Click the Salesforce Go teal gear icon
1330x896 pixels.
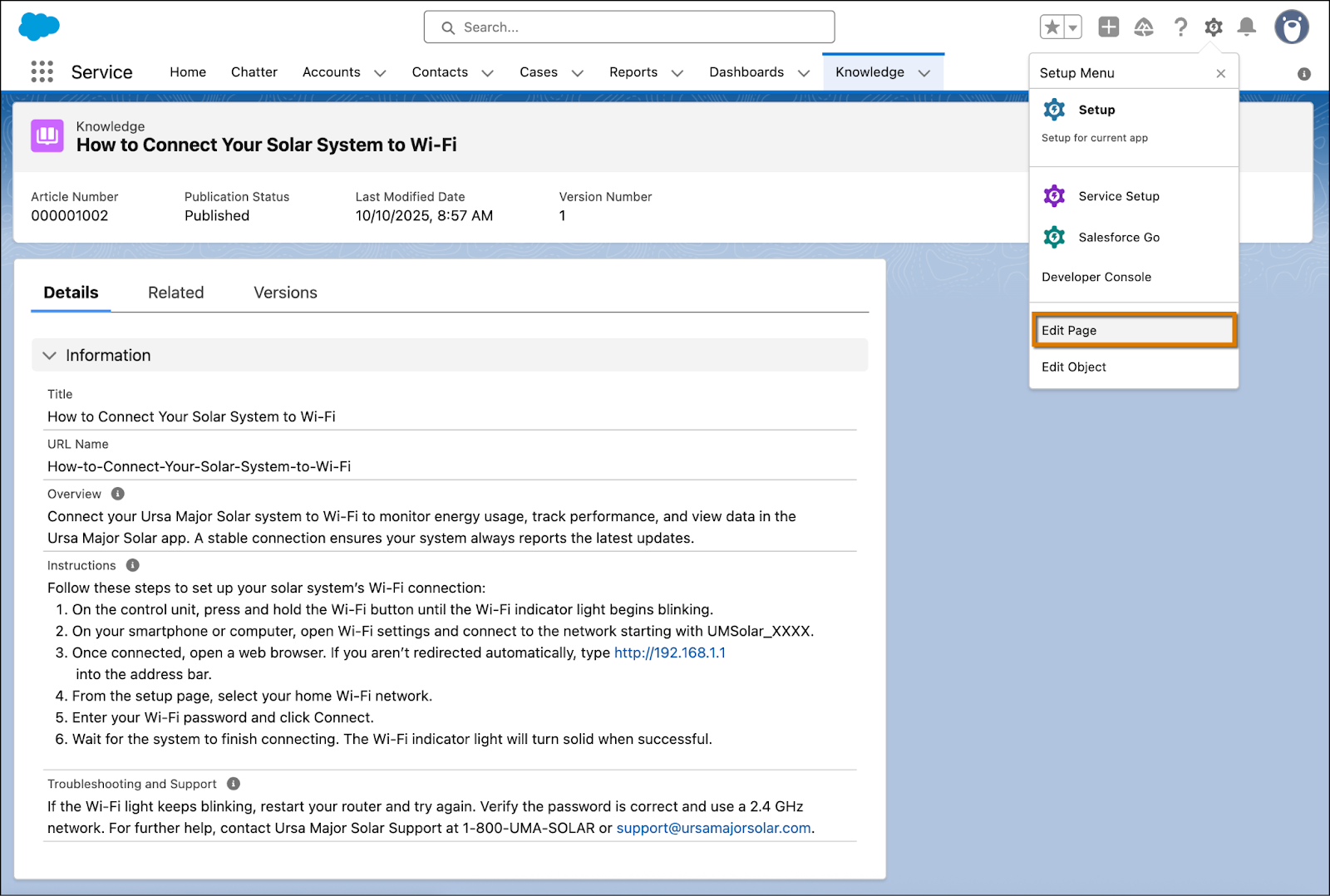tap(1054, 237)
